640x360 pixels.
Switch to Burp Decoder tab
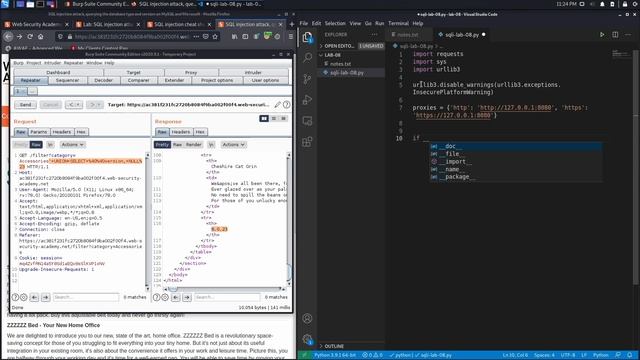(x=103, y=80)
